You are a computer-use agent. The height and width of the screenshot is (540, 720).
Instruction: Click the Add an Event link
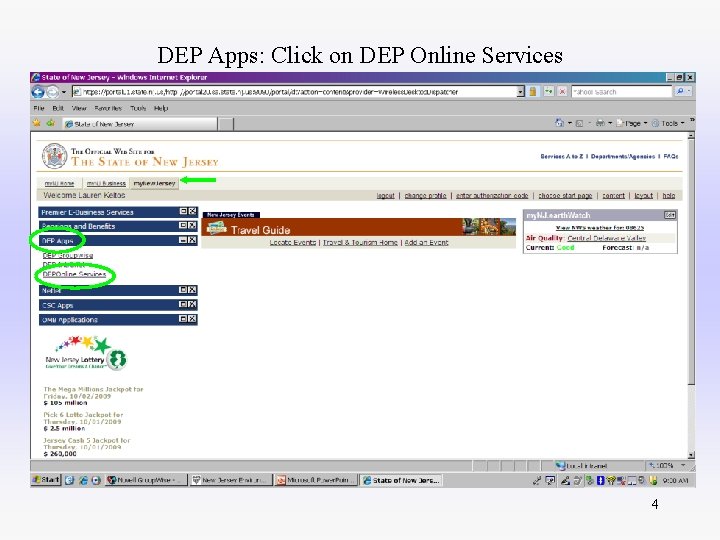(x=426, y=242)
